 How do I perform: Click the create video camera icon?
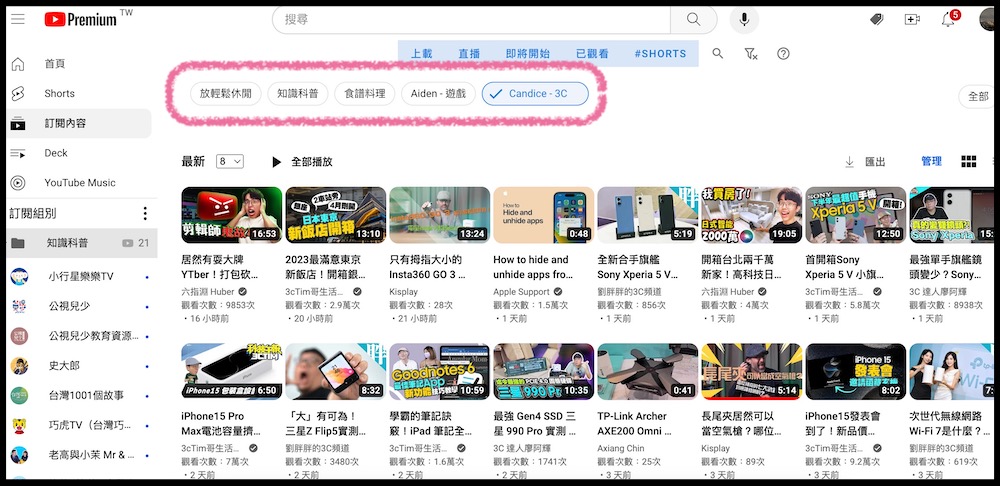click(x=912, y=19)
